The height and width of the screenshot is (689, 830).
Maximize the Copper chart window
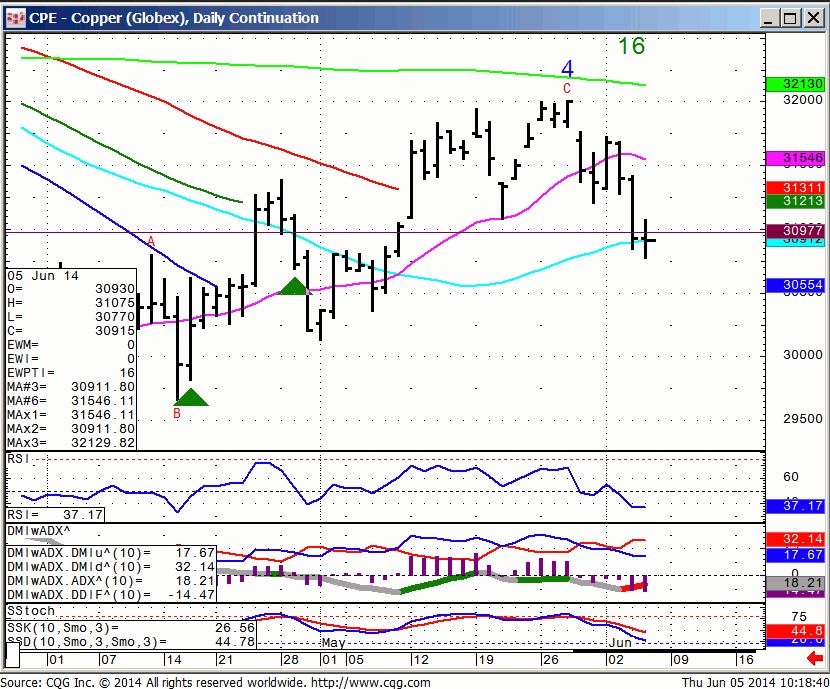791,18
